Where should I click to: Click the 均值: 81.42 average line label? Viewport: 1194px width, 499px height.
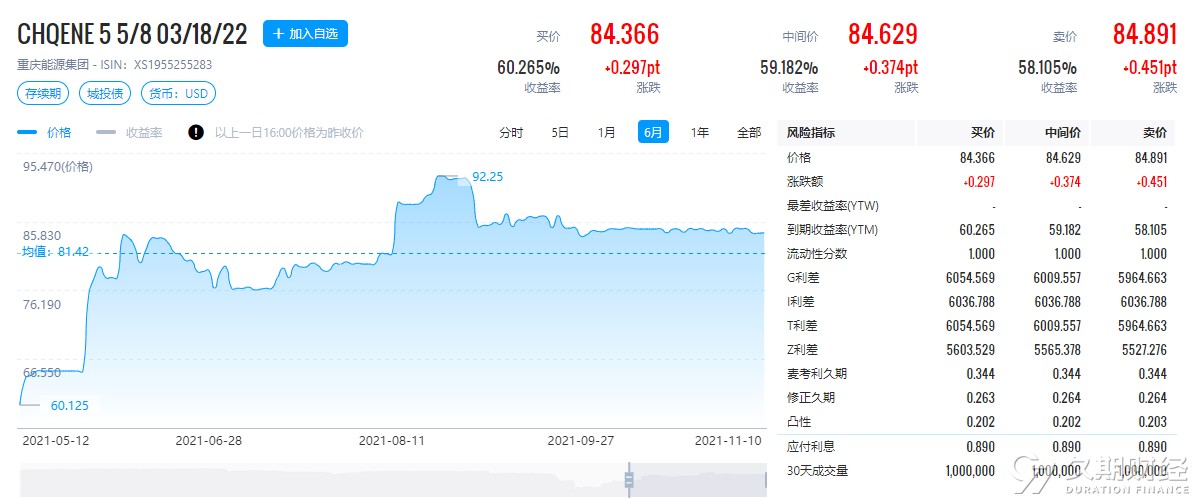54,252
